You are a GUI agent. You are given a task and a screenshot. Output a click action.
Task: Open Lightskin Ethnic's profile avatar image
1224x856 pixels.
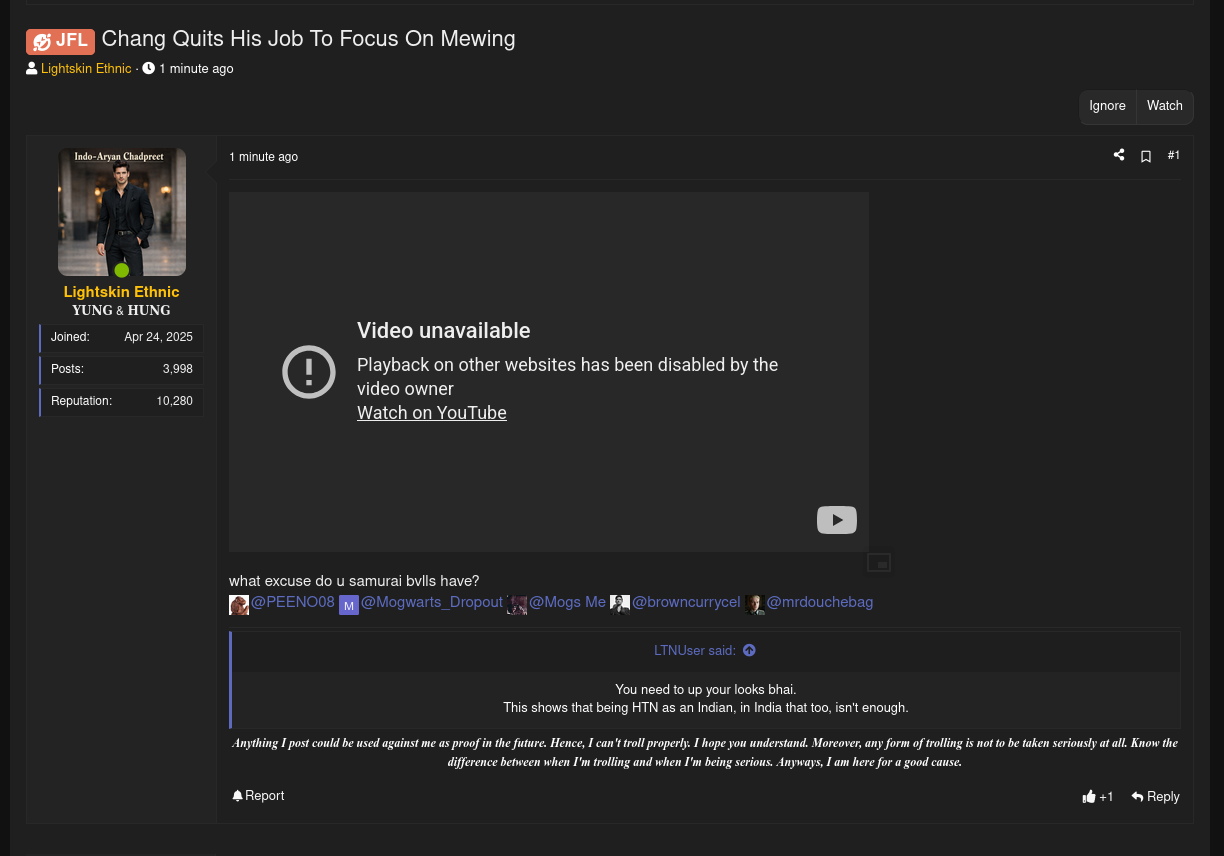coord(122,212)
